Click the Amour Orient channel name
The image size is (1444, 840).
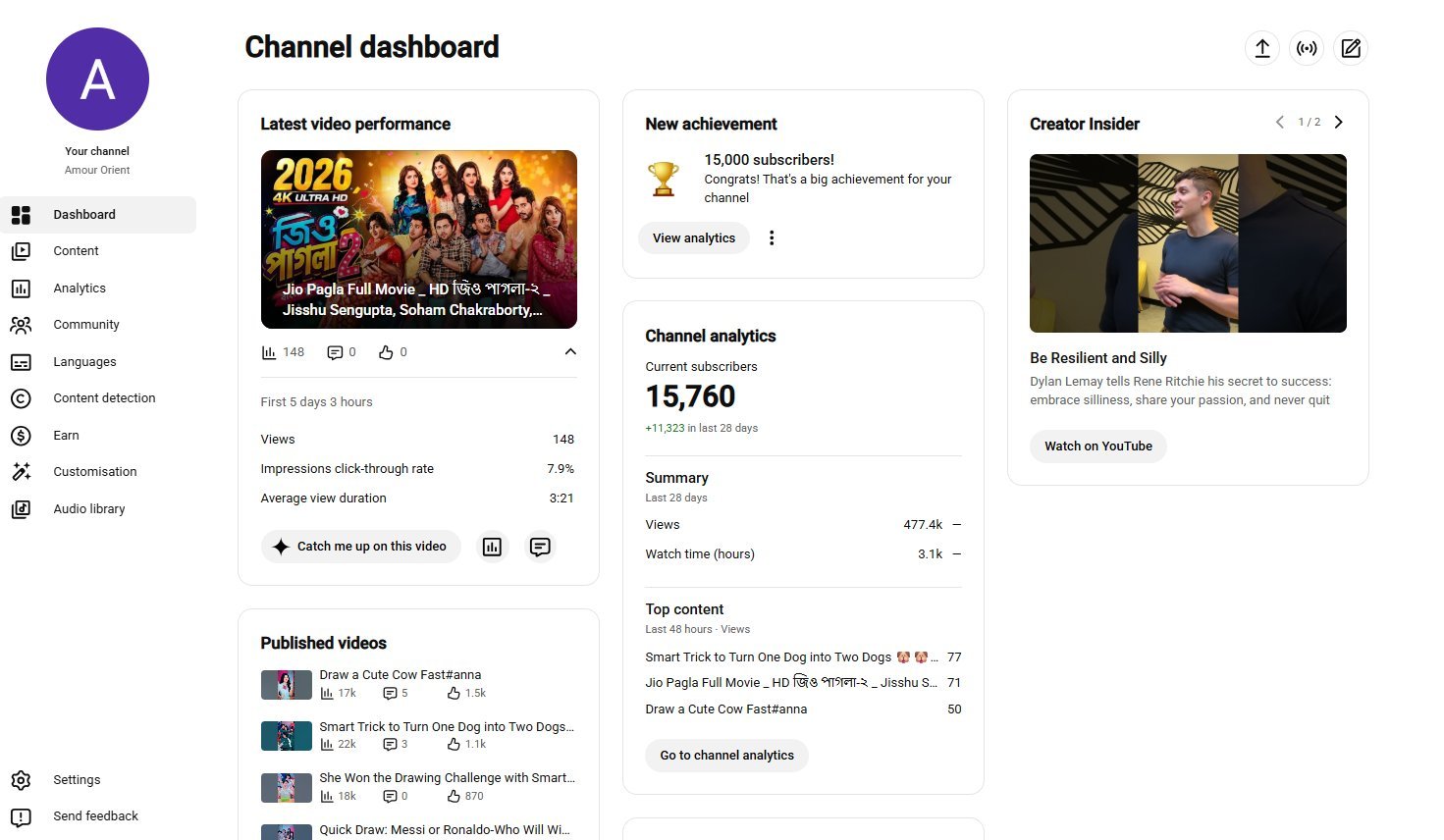click(97, 170)
